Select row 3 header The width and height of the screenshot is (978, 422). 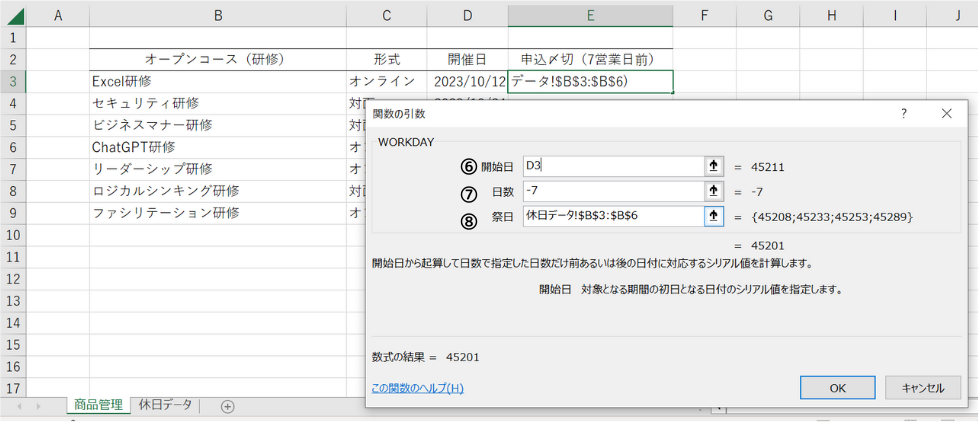click(13, 81)
